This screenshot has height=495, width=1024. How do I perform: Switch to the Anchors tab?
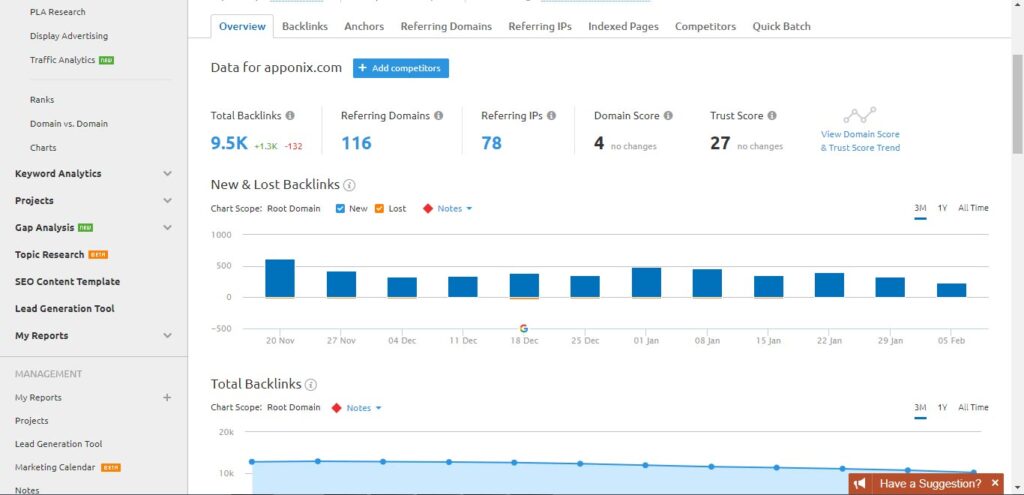click(364, 27)
